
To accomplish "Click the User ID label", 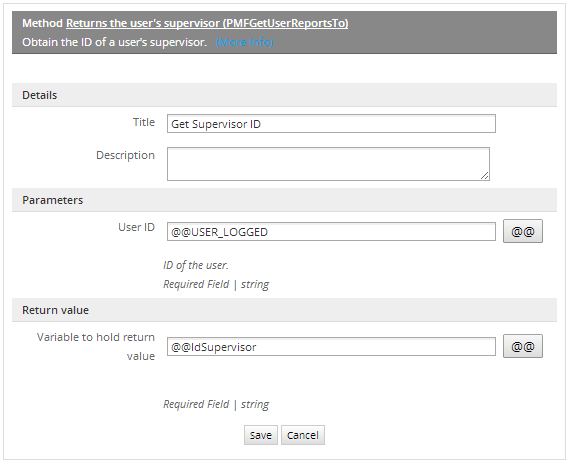I will tap(136, 227).
